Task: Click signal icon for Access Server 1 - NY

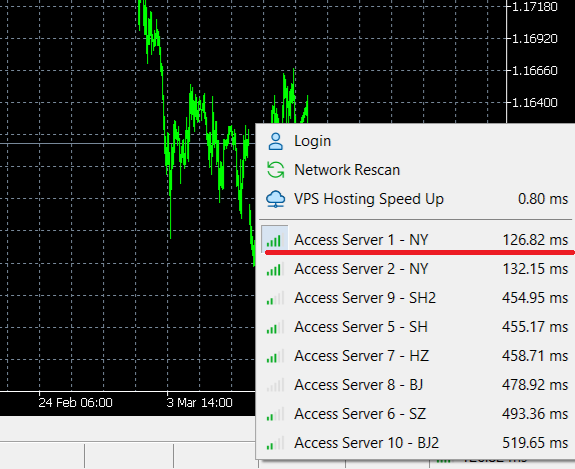Action: pyautogui.click(x=274, y=240)
